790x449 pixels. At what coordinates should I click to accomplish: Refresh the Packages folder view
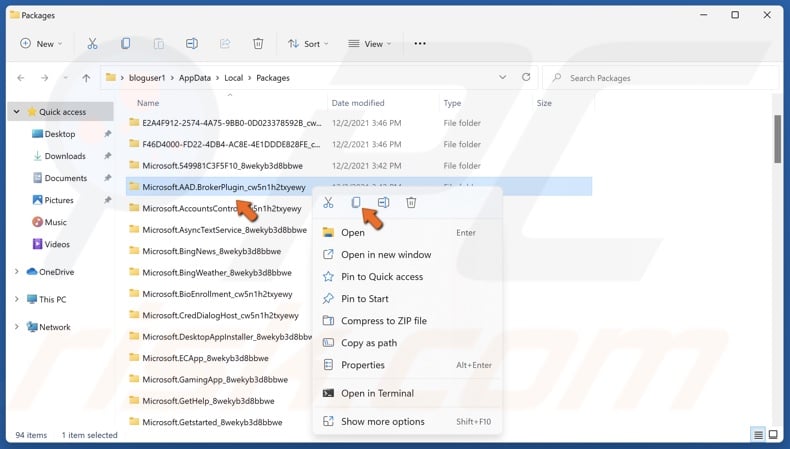click(x=526, y=77)
